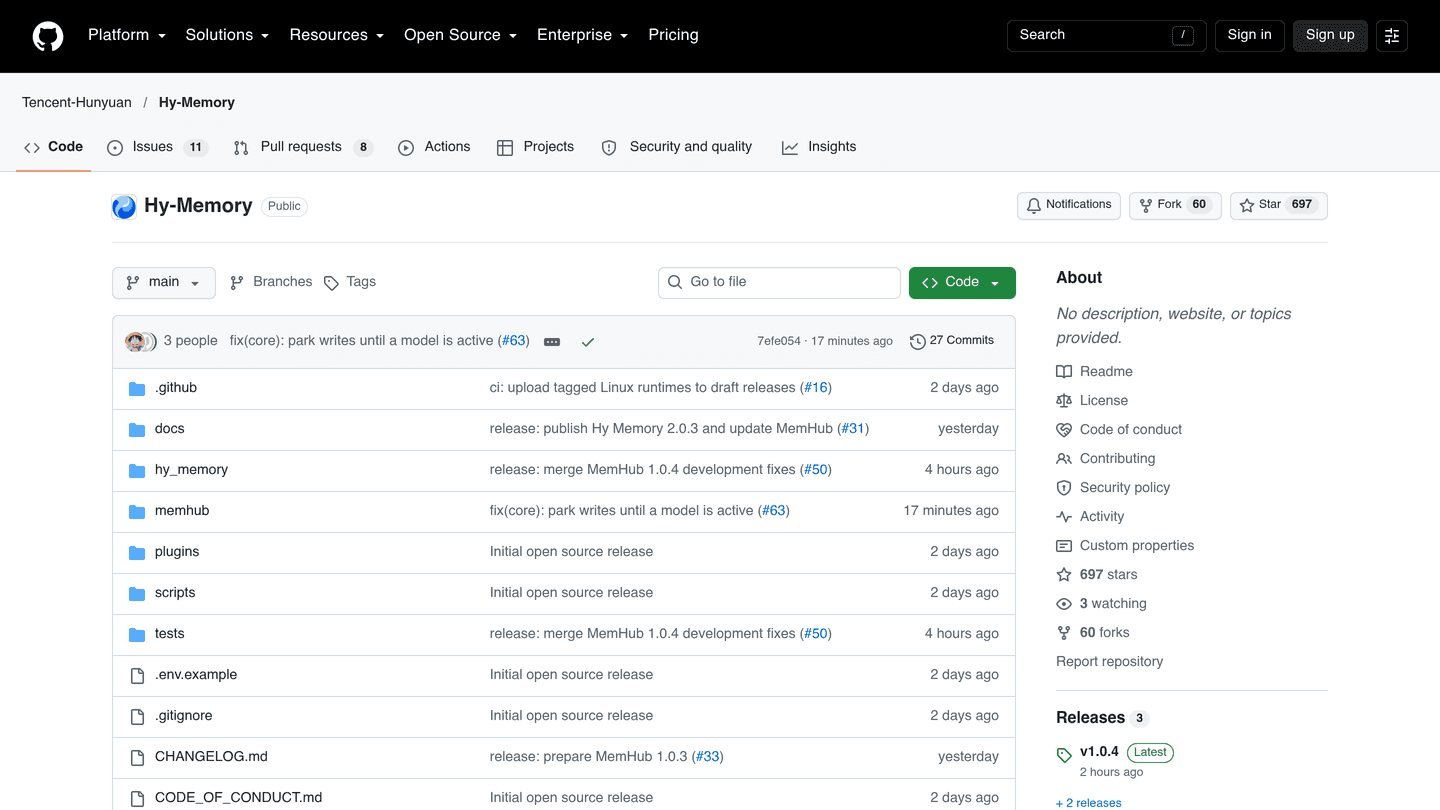Click the Go to file search field
The image size is (1440, 810).
click(779, 283)
